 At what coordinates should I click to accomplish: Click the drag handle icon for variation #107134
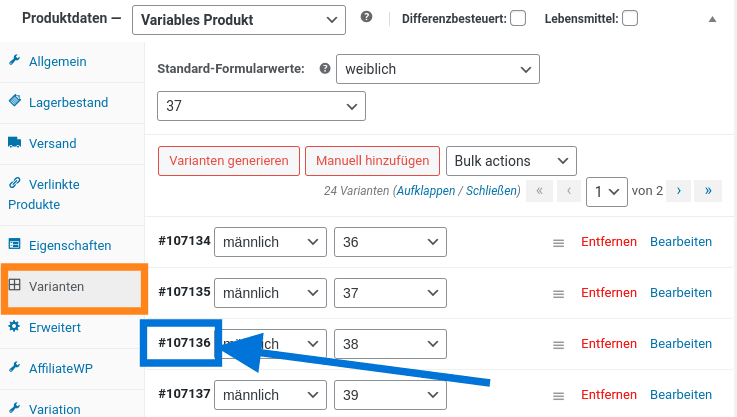(559, 242)
